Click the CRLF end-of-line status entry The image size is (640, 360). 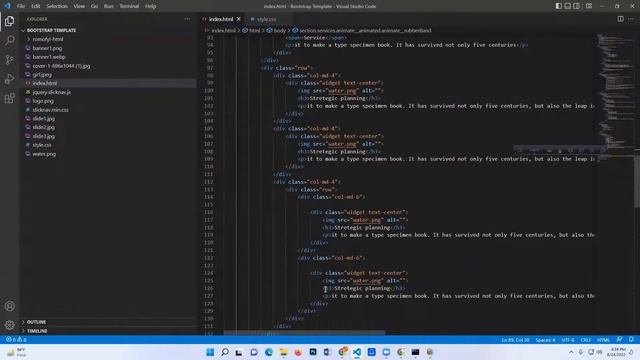(x=586, y=340)
